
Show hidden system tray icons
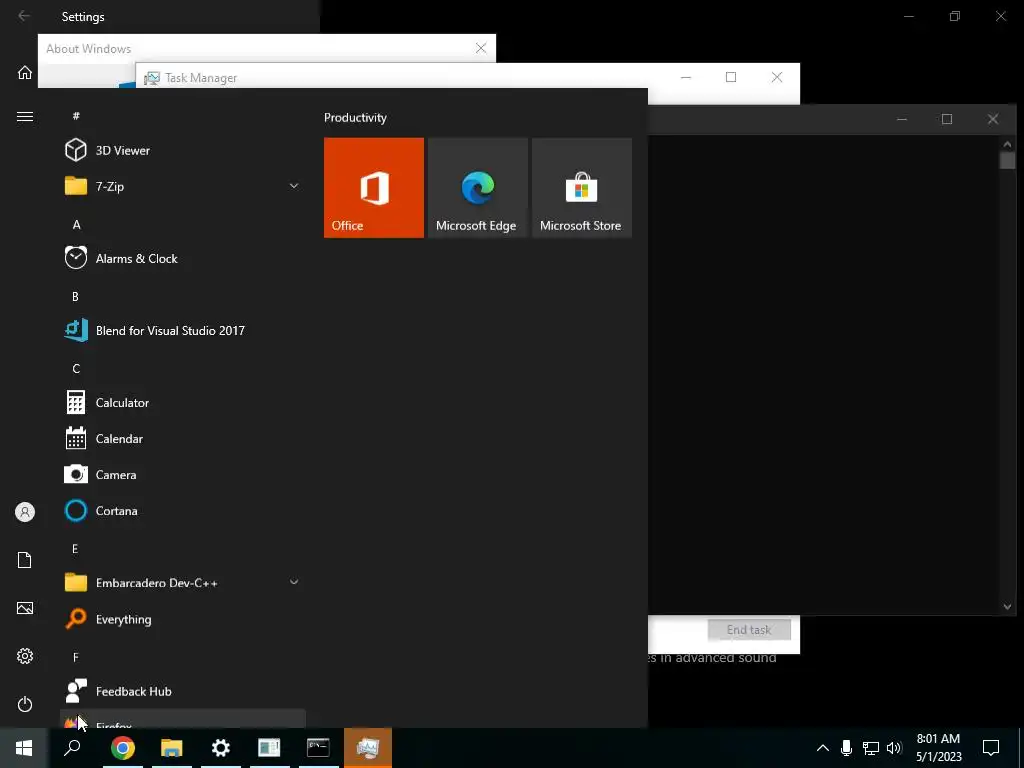[x=823, y=748]
